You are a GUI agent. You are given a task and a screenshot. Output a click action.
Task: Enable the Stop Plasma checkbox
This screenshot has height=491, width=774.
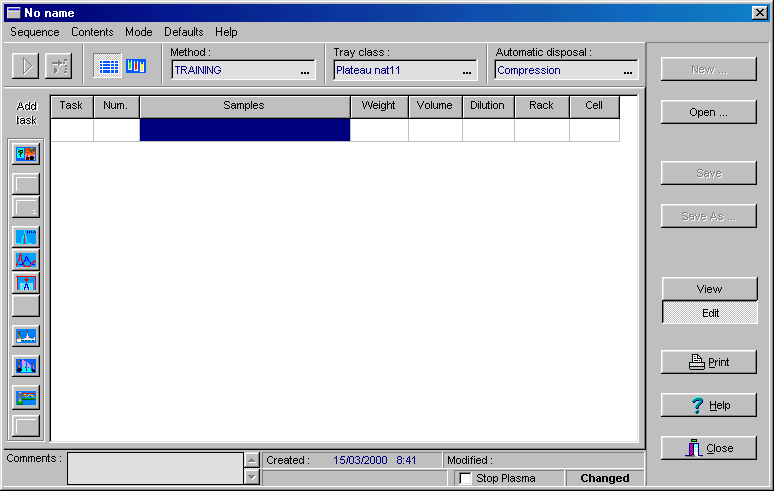(x=465, y=478)
